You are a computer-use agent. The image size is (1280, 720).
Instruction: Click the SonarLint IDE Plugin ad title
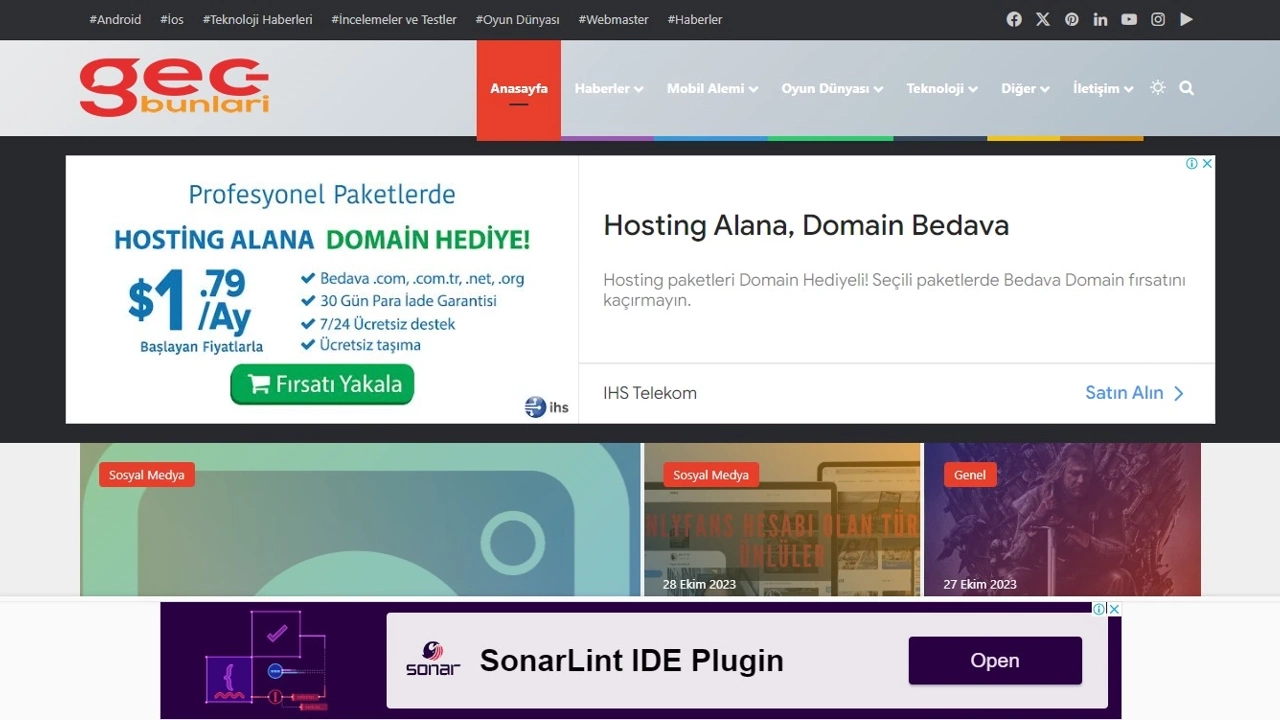click(631, 660)
